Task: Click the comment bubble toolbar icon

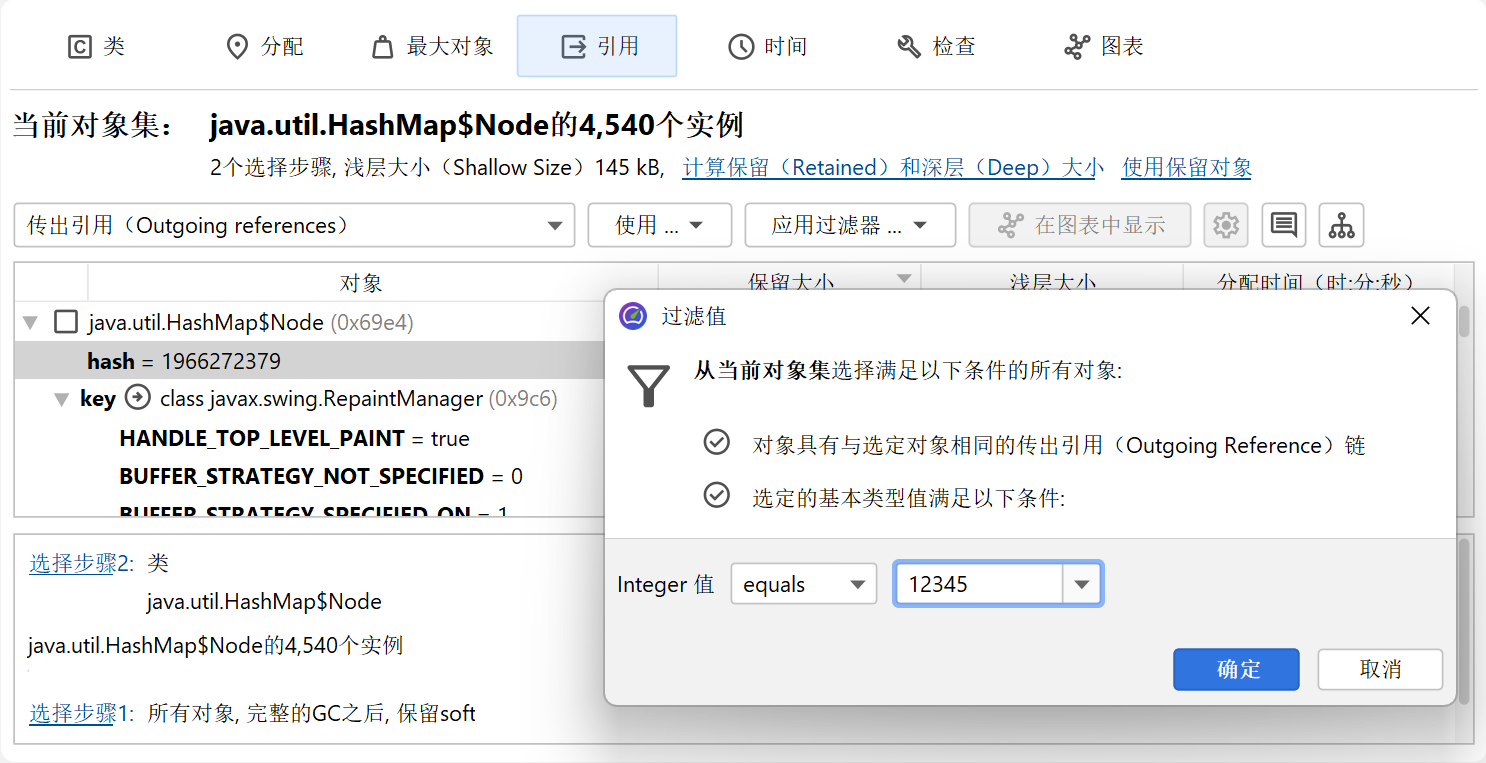Action: pyautogui.click(x=1284, y=225)
